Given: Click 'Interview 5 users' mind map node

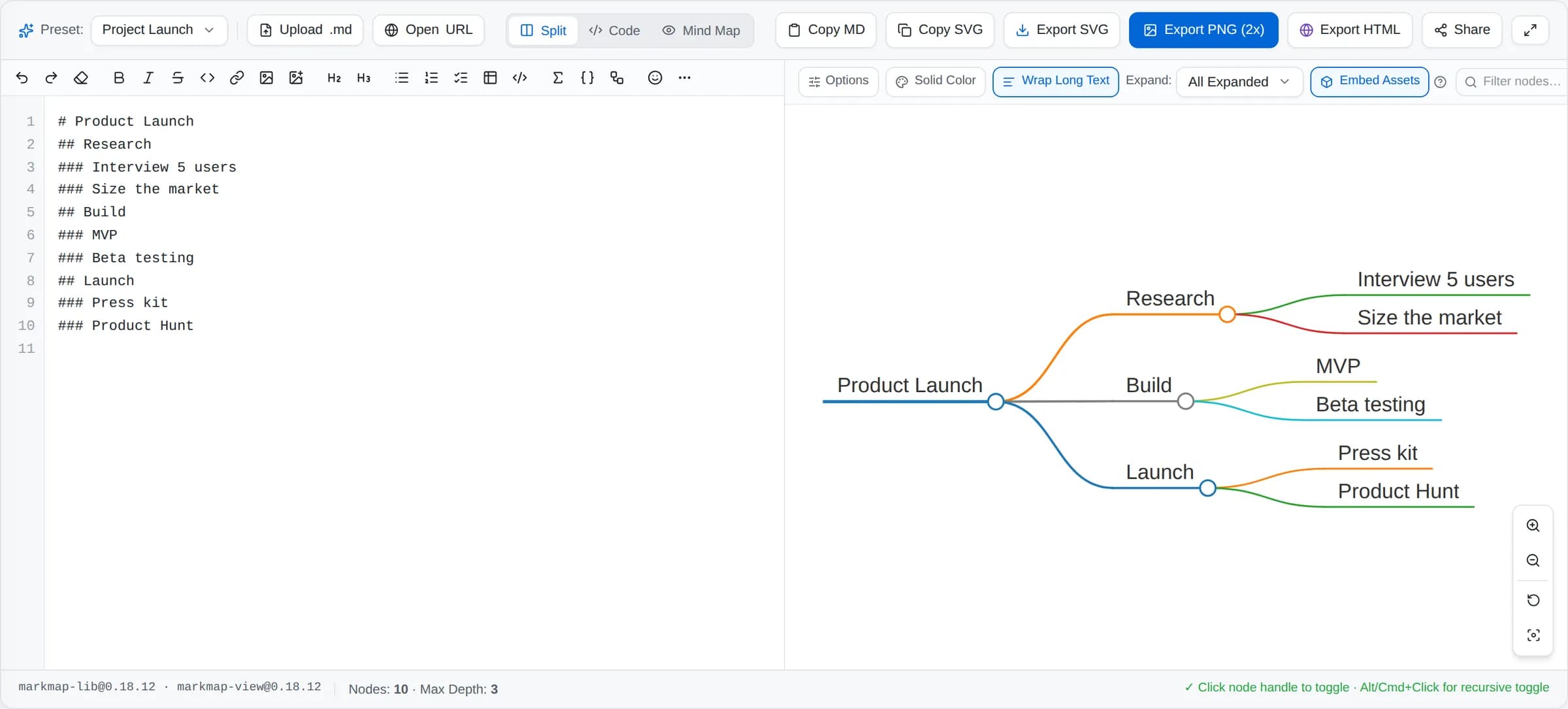Looking at the screenshot, I should click(x=1435, y=279).
